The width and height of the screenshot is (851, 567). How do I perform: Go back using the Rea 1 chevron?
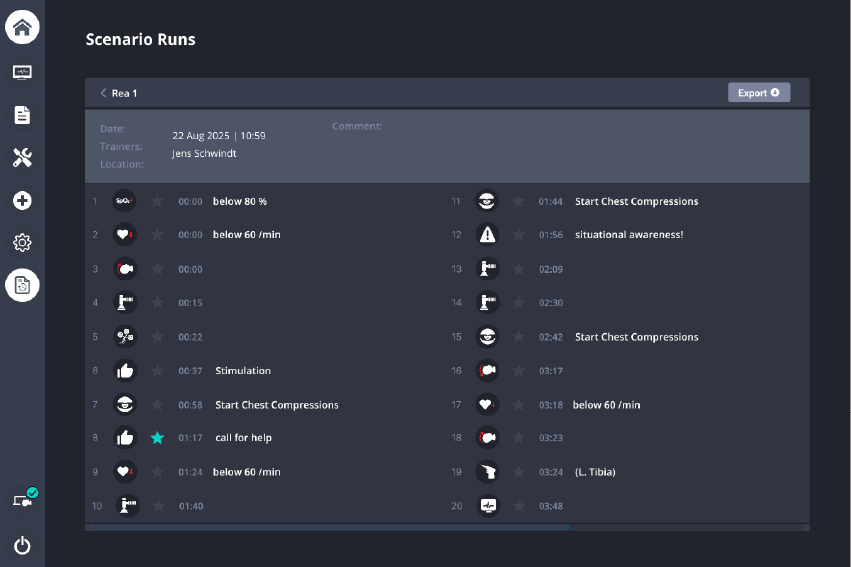[x=103, y=93]
